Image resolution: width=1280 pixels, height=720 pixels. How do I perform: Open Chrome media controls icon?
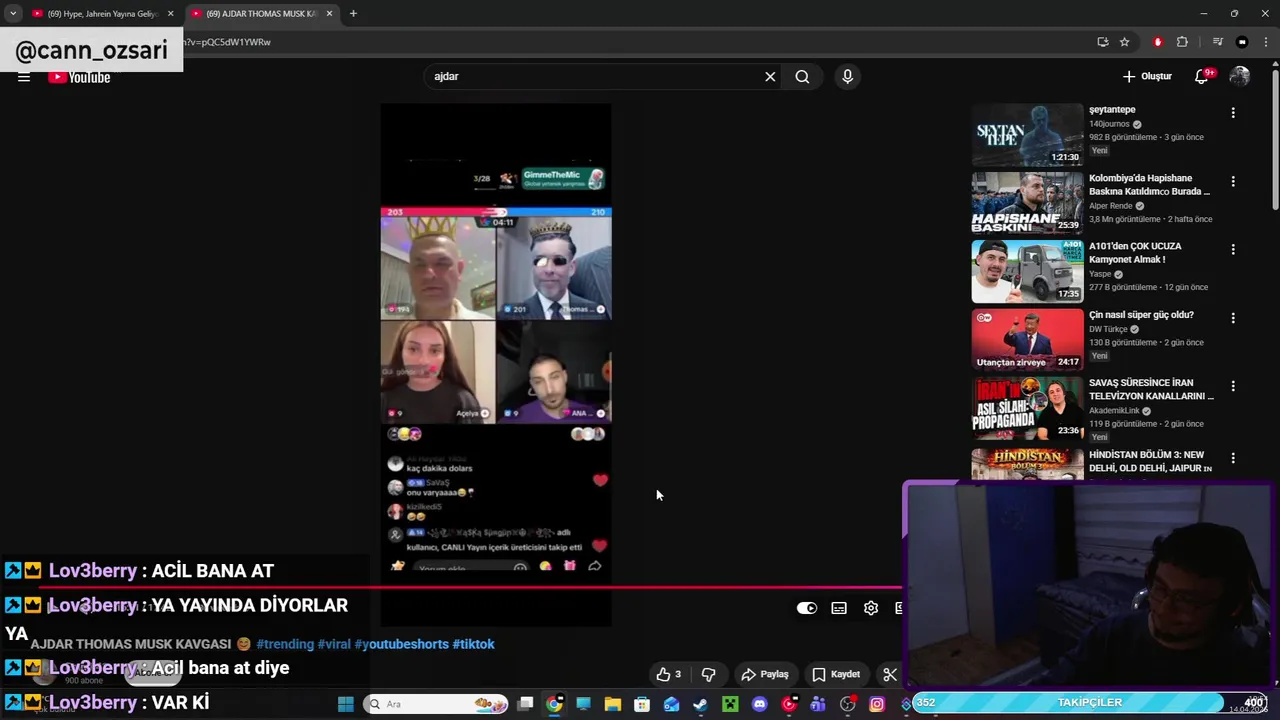coord(1217,42)
